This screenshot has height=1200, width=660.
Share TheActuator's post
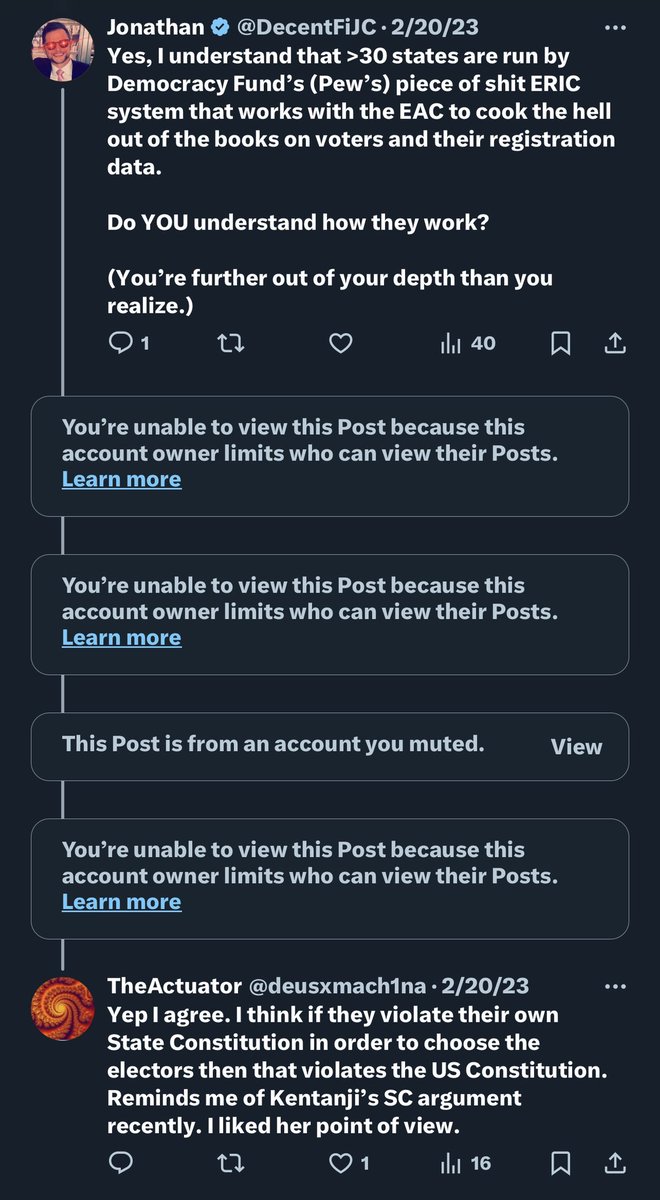616,1163
